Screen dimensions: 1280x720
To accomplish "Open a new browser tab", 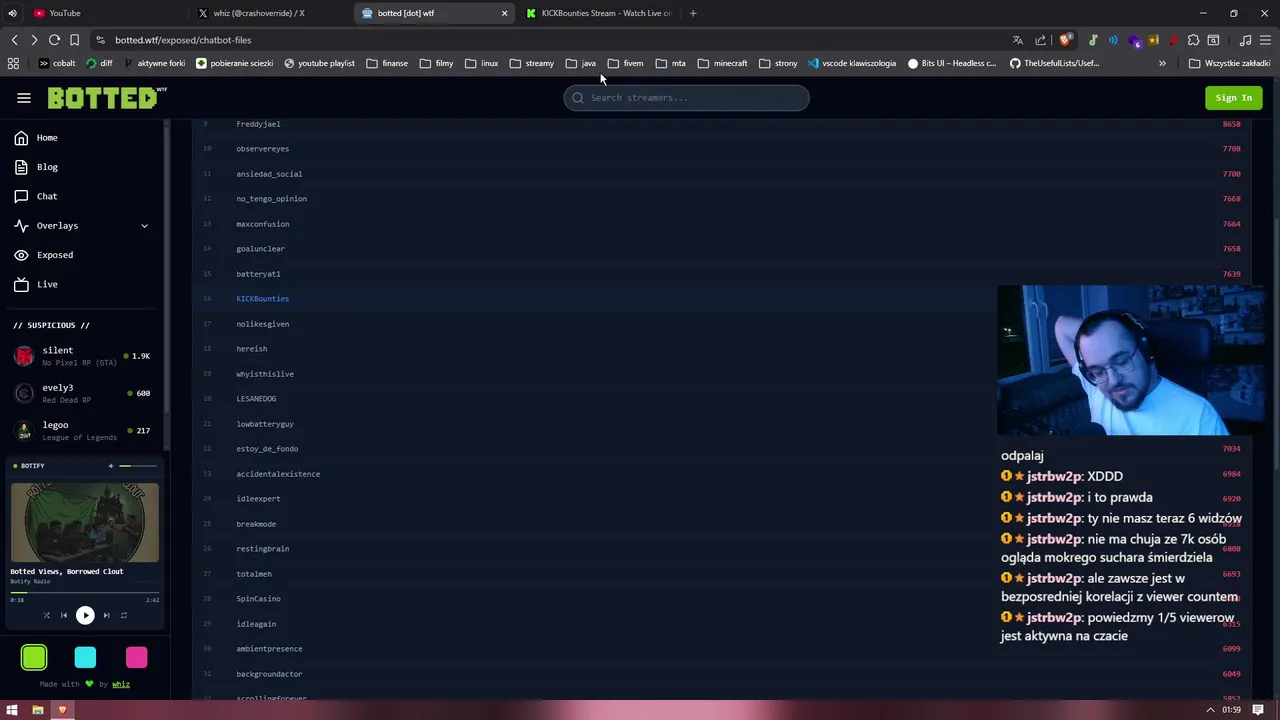I will coord(693,13).
